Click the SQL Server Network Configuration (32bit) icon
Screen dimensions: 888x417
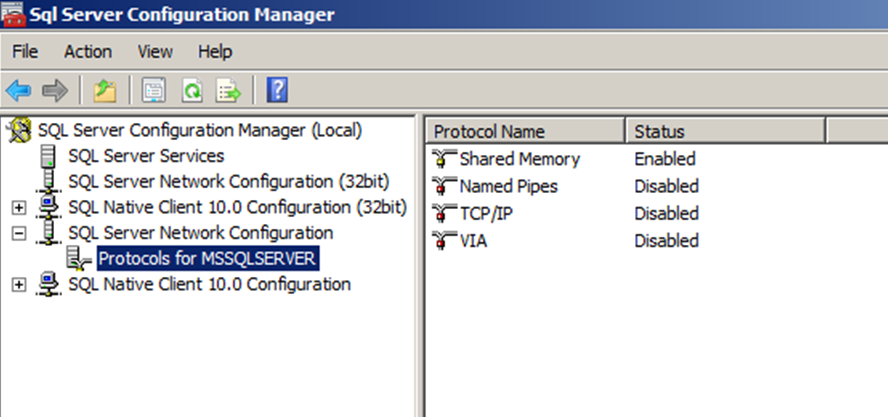pyautogui.click(x=49, y=181)
